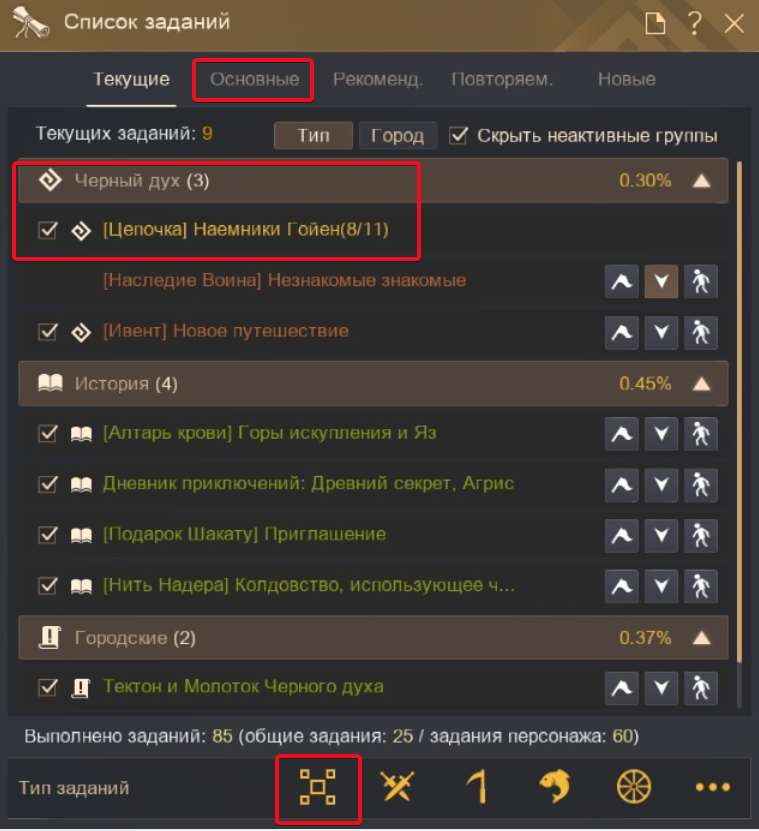Collapse the История quest group
Screen dimensions: 759x831
[x=702, y=384]
